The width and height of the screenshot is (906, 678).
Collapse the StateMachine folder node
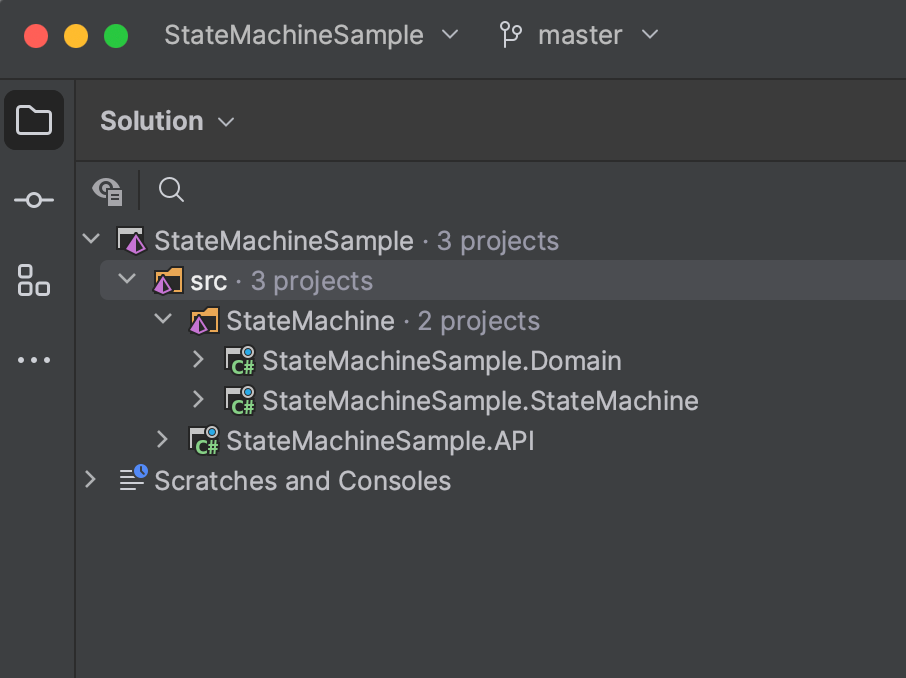pos(162,319)
